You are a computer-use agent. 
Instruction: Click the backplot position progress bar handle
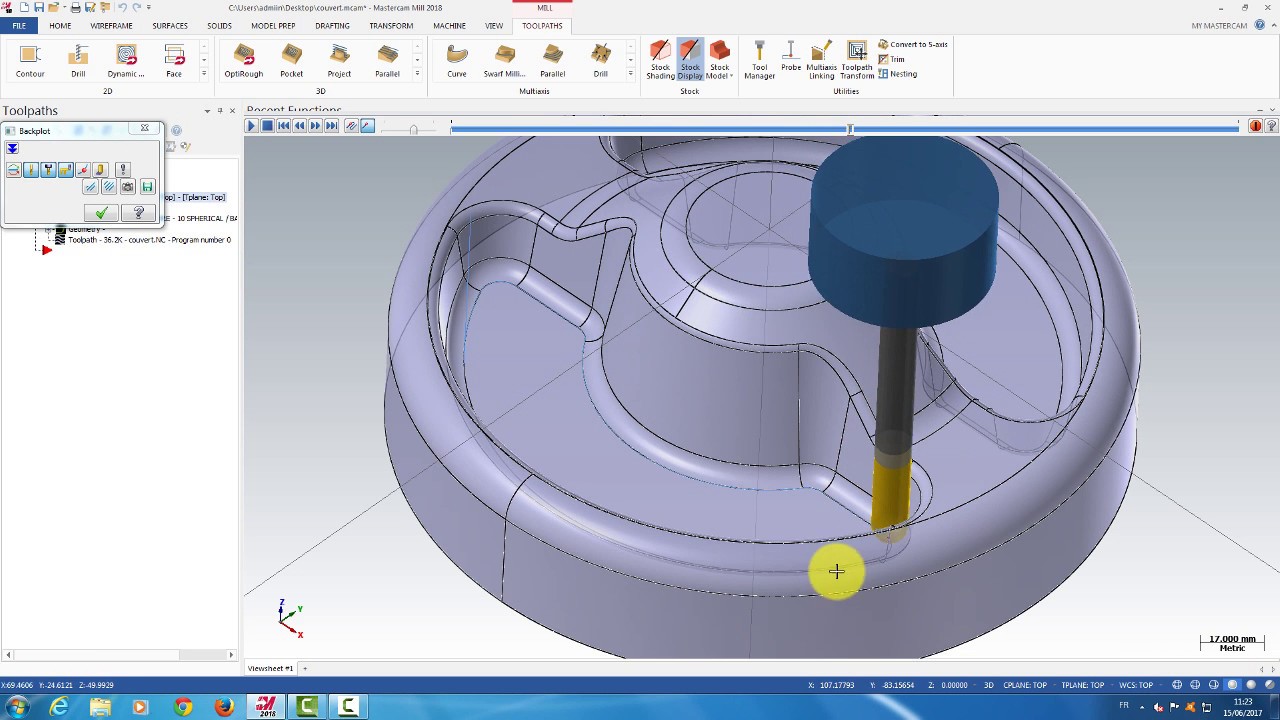tap(850, 129)
